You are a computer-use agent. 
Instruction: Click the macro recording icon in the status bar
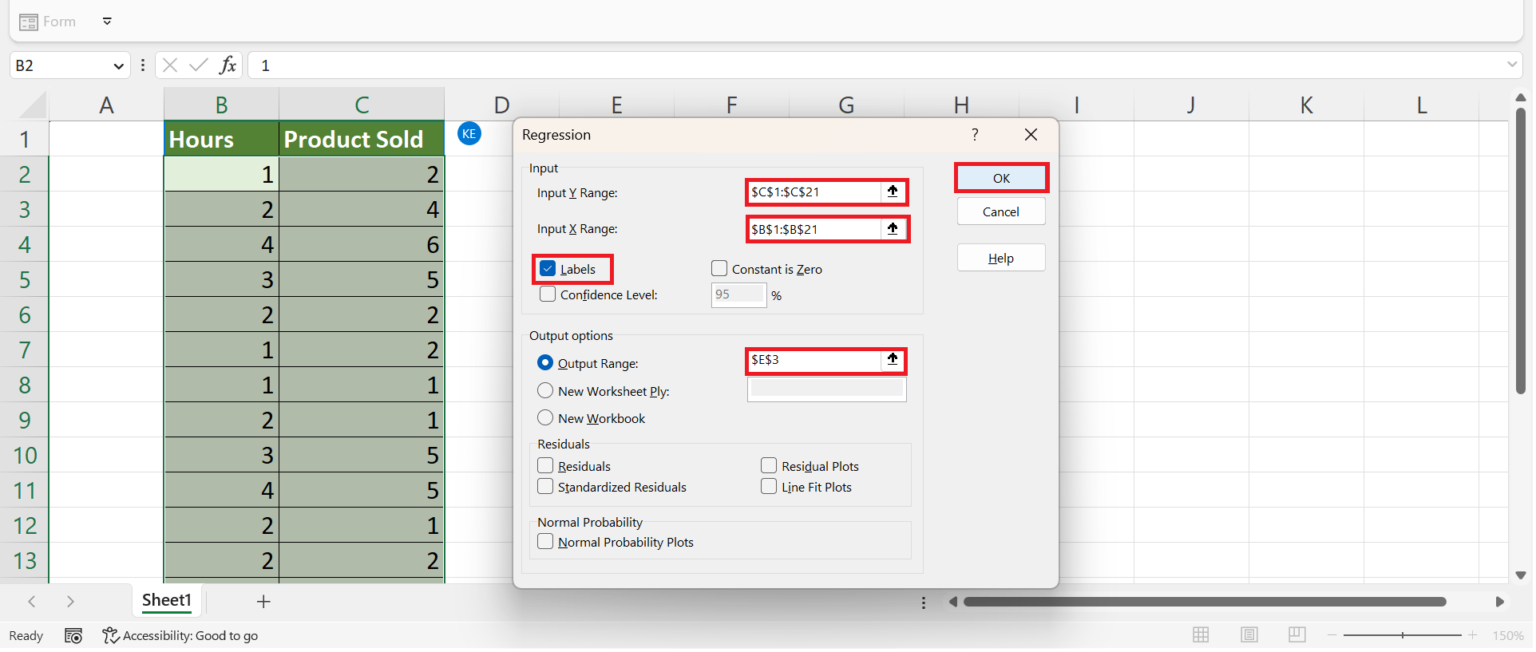click(73, 635)
